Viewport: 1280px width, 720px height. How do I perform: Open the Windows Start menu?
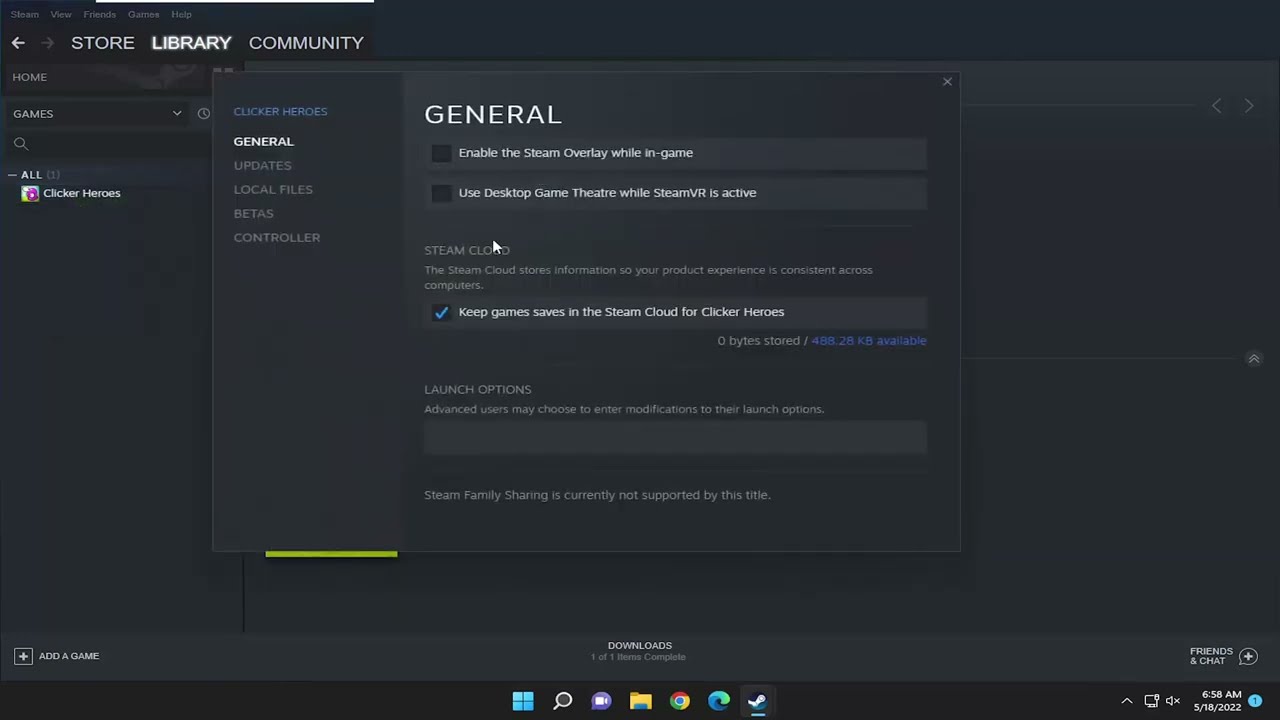(523, 701)
